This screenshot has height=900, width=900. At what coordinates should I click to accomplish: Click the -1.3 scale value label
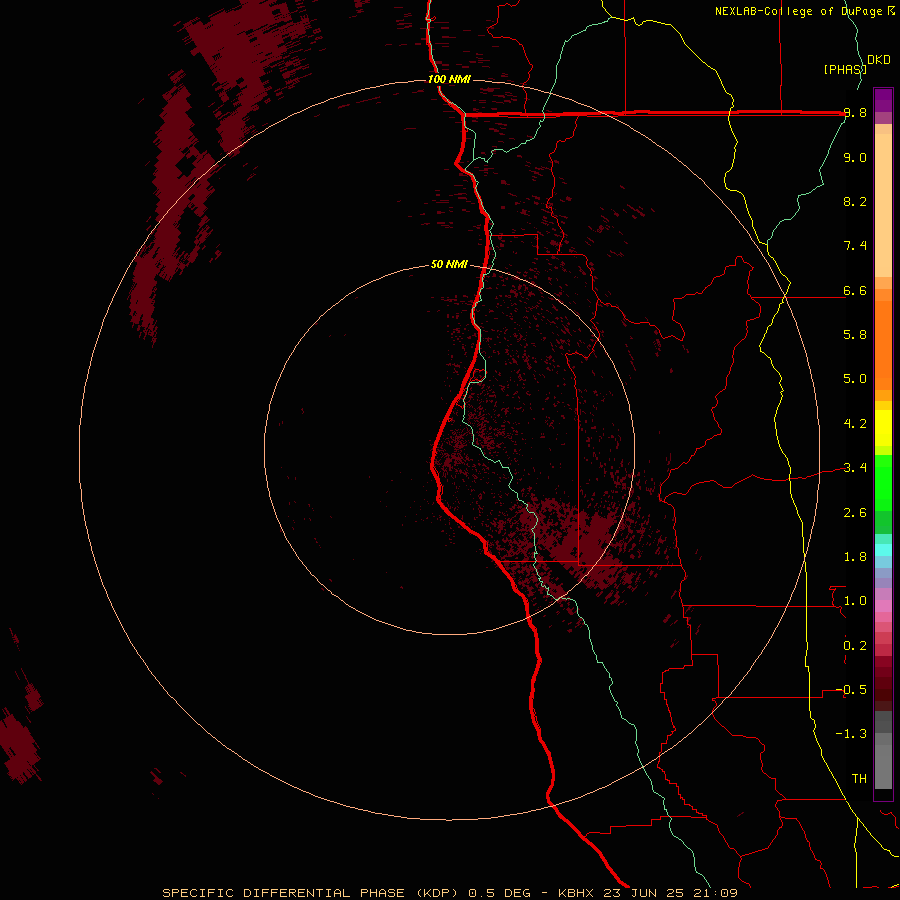click(x=851, y=734)
